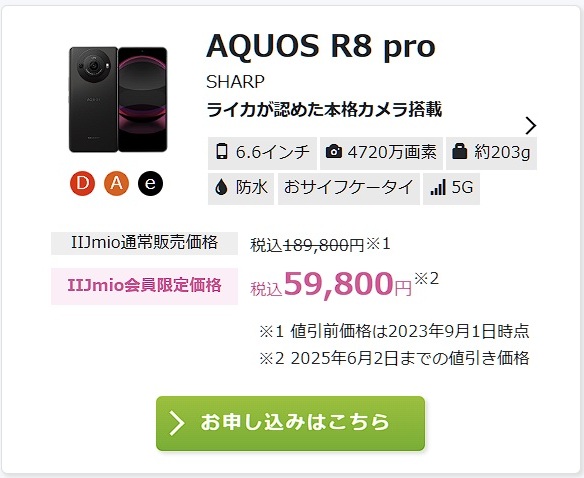This screenshot has height=478, width=584.
Task: Click the struck-through 189,800円 price
Action: pos(324,245)
